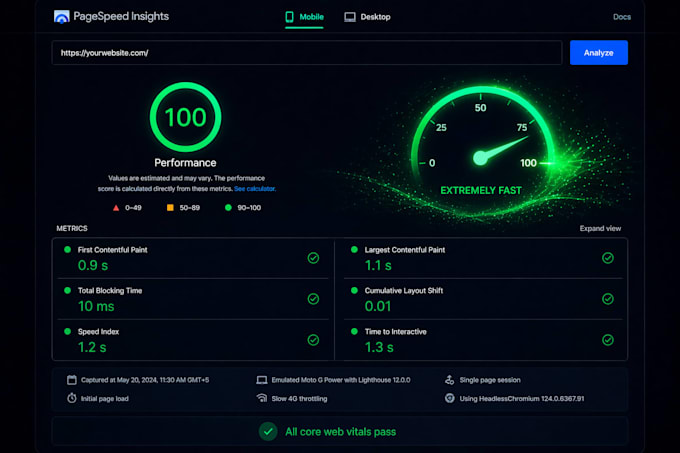Click the 1.3 s Time to Interactive value

(x=379, y=347)
